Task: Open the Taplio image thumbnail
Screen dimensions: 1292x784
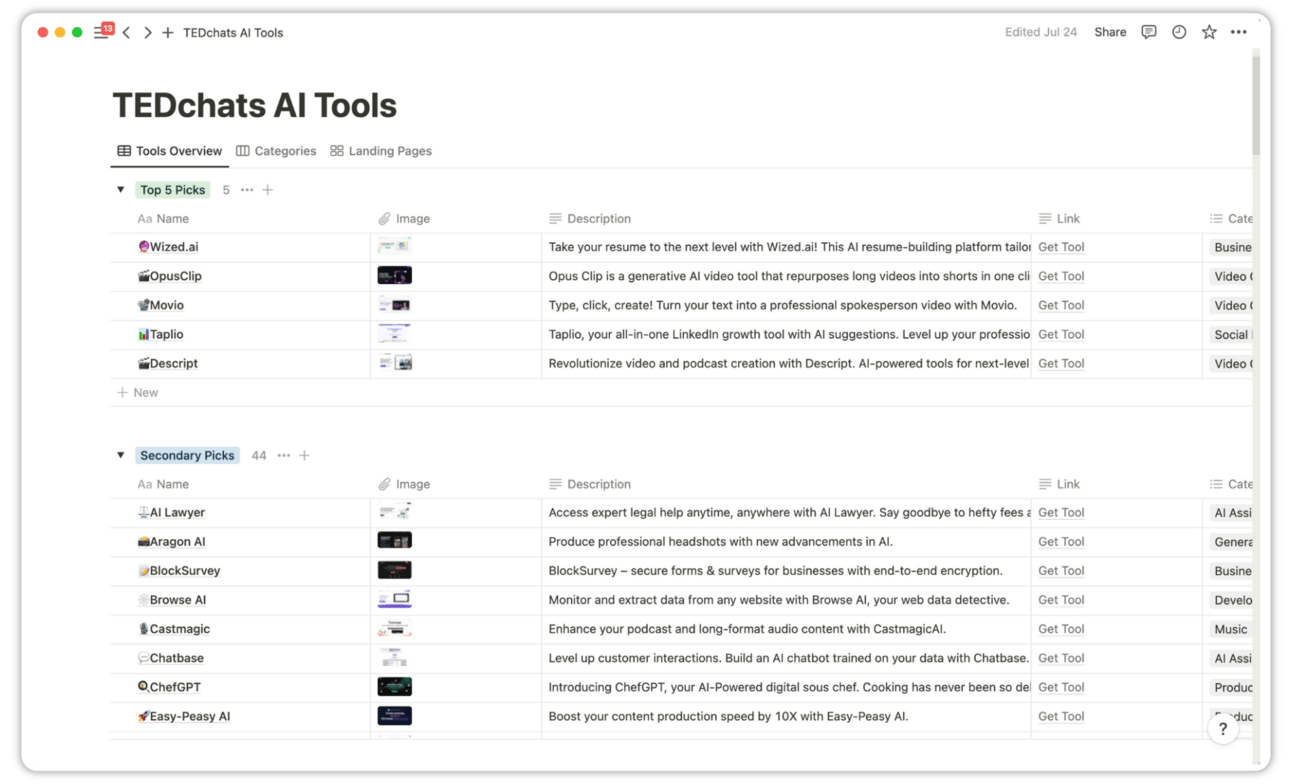Action: (x=395, y=334)
